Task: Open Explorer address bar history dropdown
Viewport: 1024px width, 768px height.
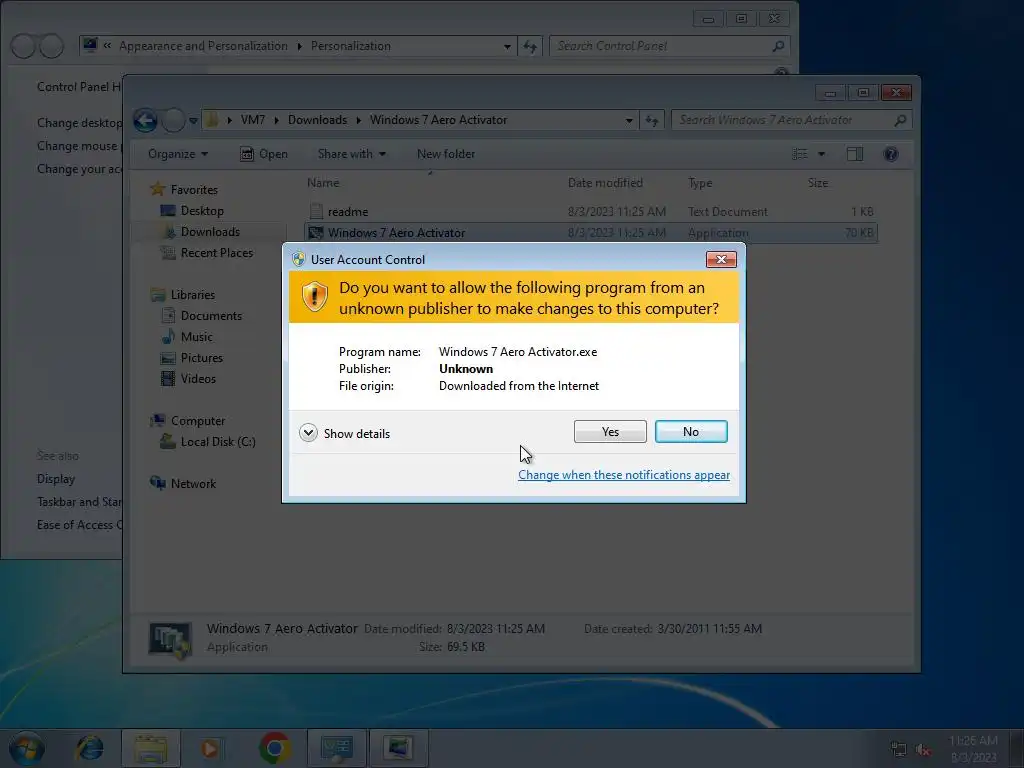Action: coord(629,120)
